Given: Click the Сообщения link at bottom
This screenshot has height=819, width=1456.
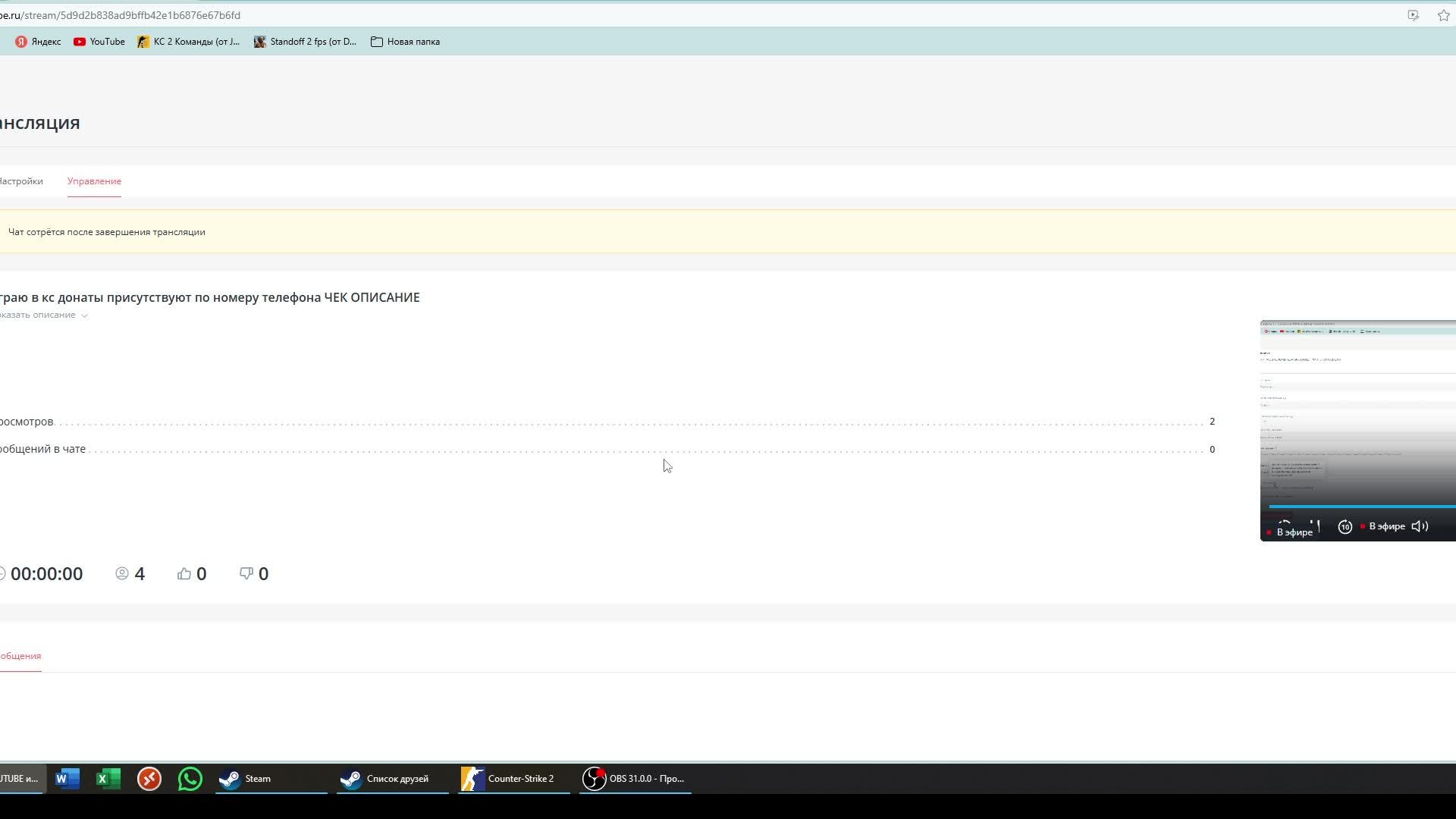Looking at the screenshot, I should coord(19,655).
